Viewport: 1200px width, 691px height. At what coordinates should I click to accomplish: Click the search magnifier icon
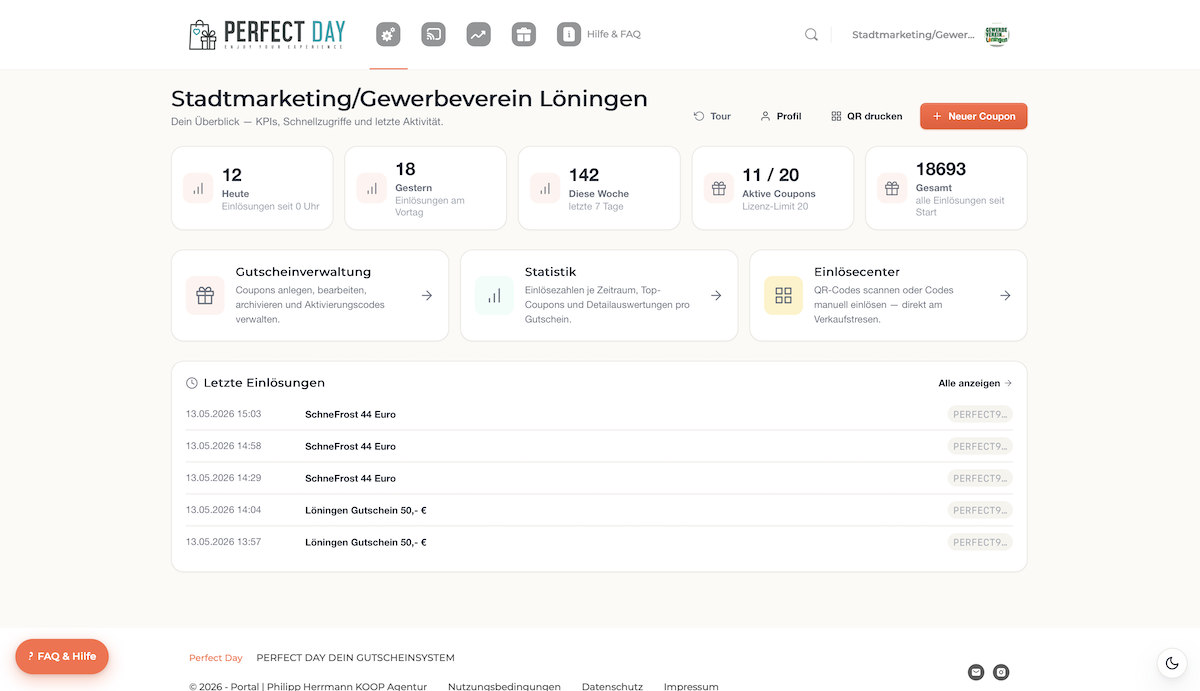(811, 34)
